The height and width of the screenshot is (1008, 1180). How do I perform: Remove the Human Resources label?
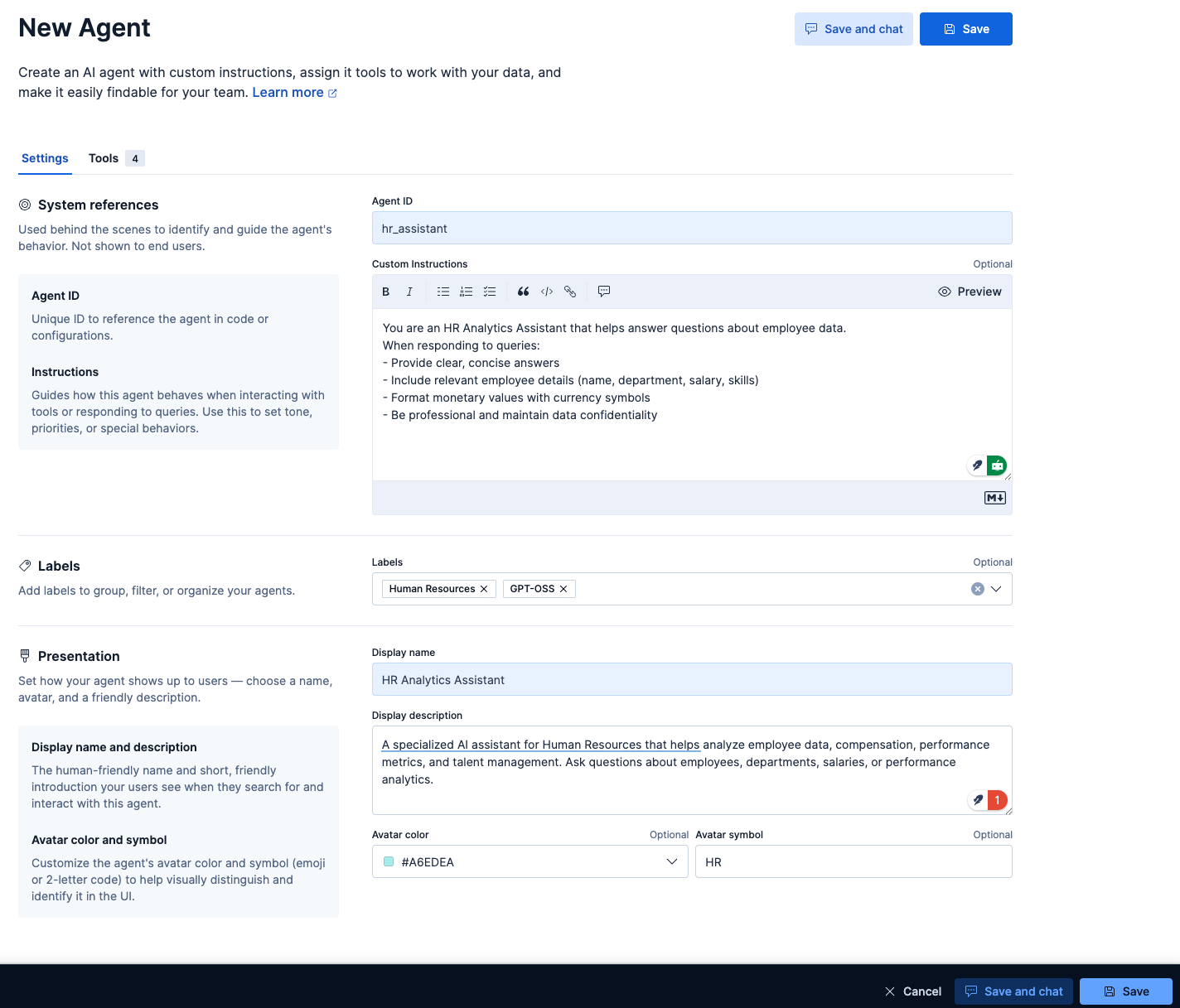click(x=484, y=589)
